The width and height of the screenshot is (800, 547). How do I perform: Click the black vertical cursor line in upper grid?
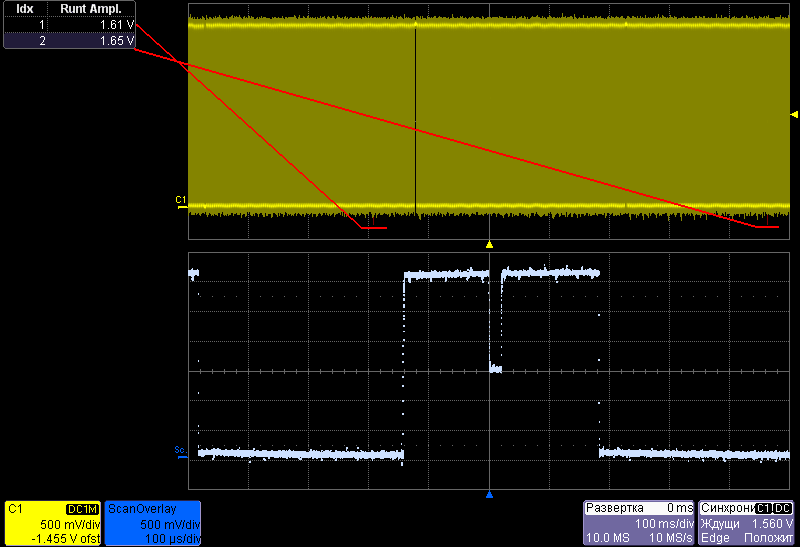[415, 120]
